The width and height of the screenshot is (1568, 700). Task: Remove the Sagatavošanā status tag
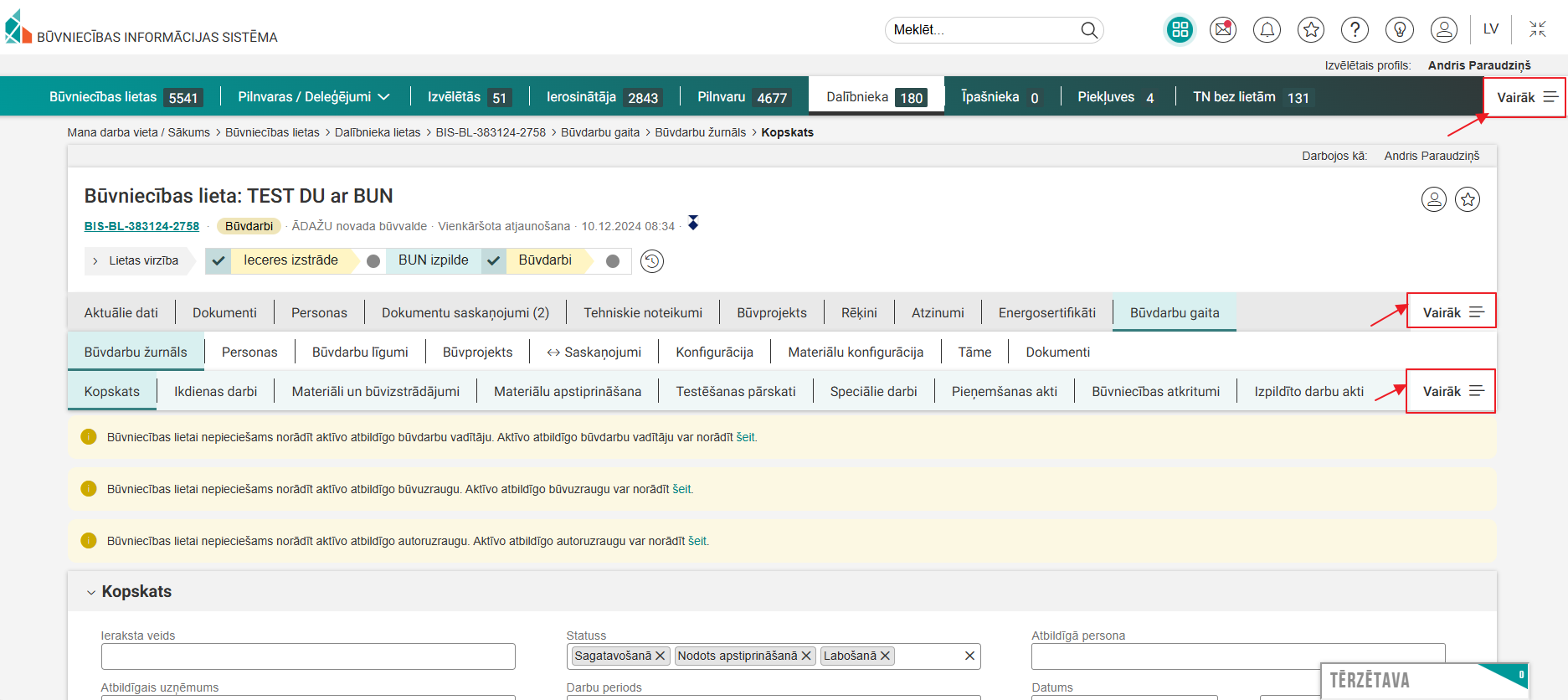(661, 656)
